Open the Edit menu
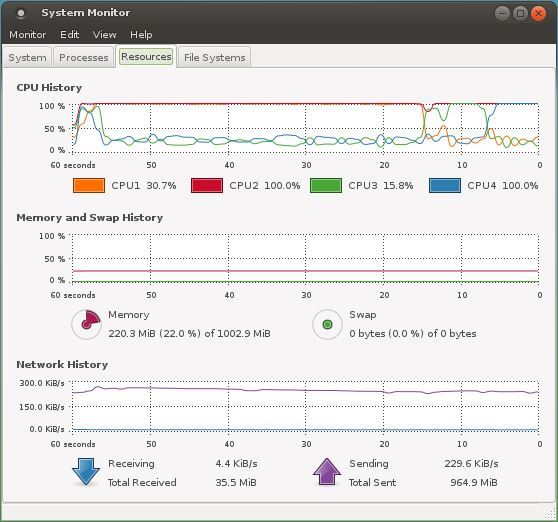The width and height of the screenshot is (558, 522). pyautogui.click(x=70, y=35)
